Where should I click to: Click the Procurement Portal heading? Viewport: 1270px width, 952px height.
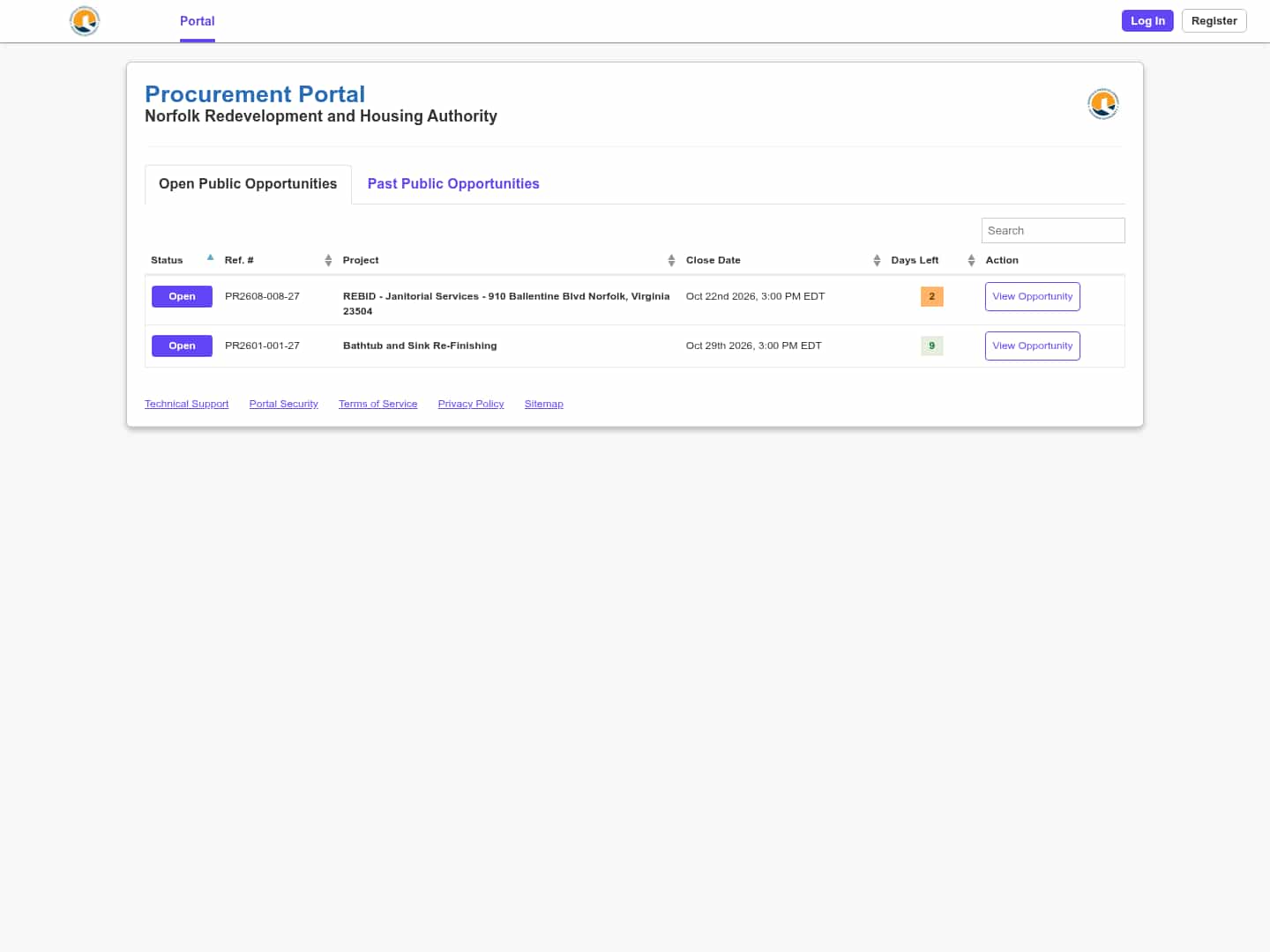(255, 94)
